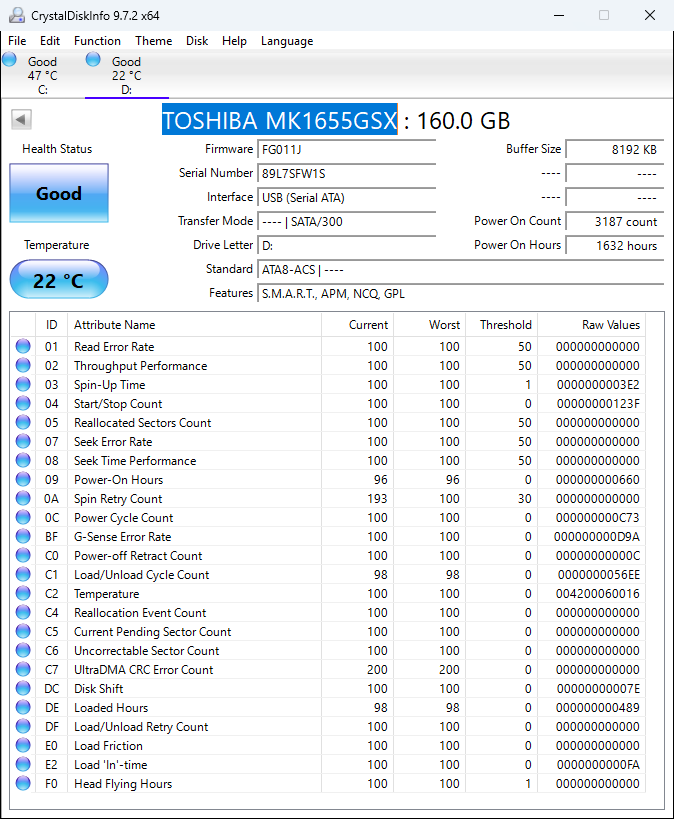Click raw value 0000000056EE
The width and height of the screenshot is (674, 819).
pos(599,575)
